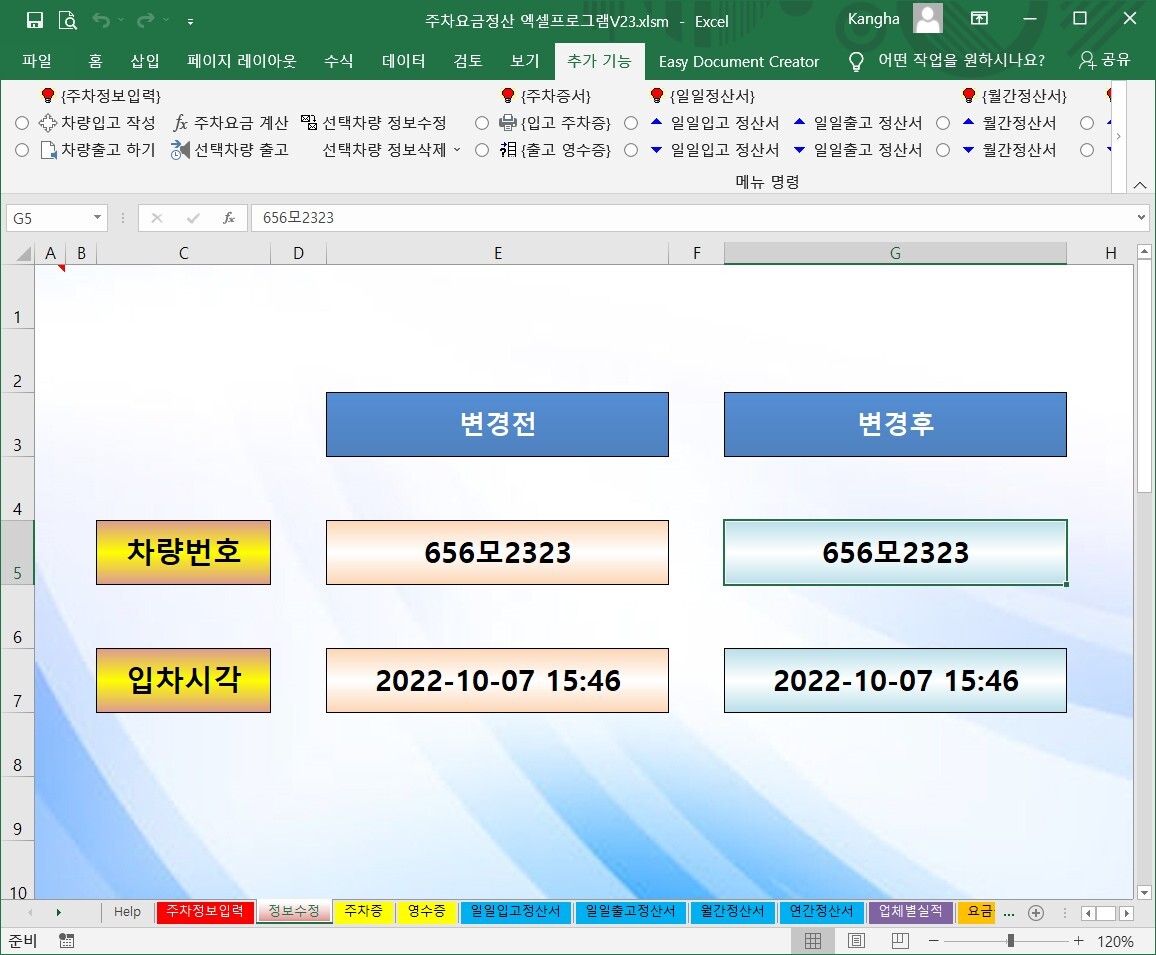The image size is (1156, 955).
Task: Open the Name Box dropdown arrow
Action: [x=97, y=218]
